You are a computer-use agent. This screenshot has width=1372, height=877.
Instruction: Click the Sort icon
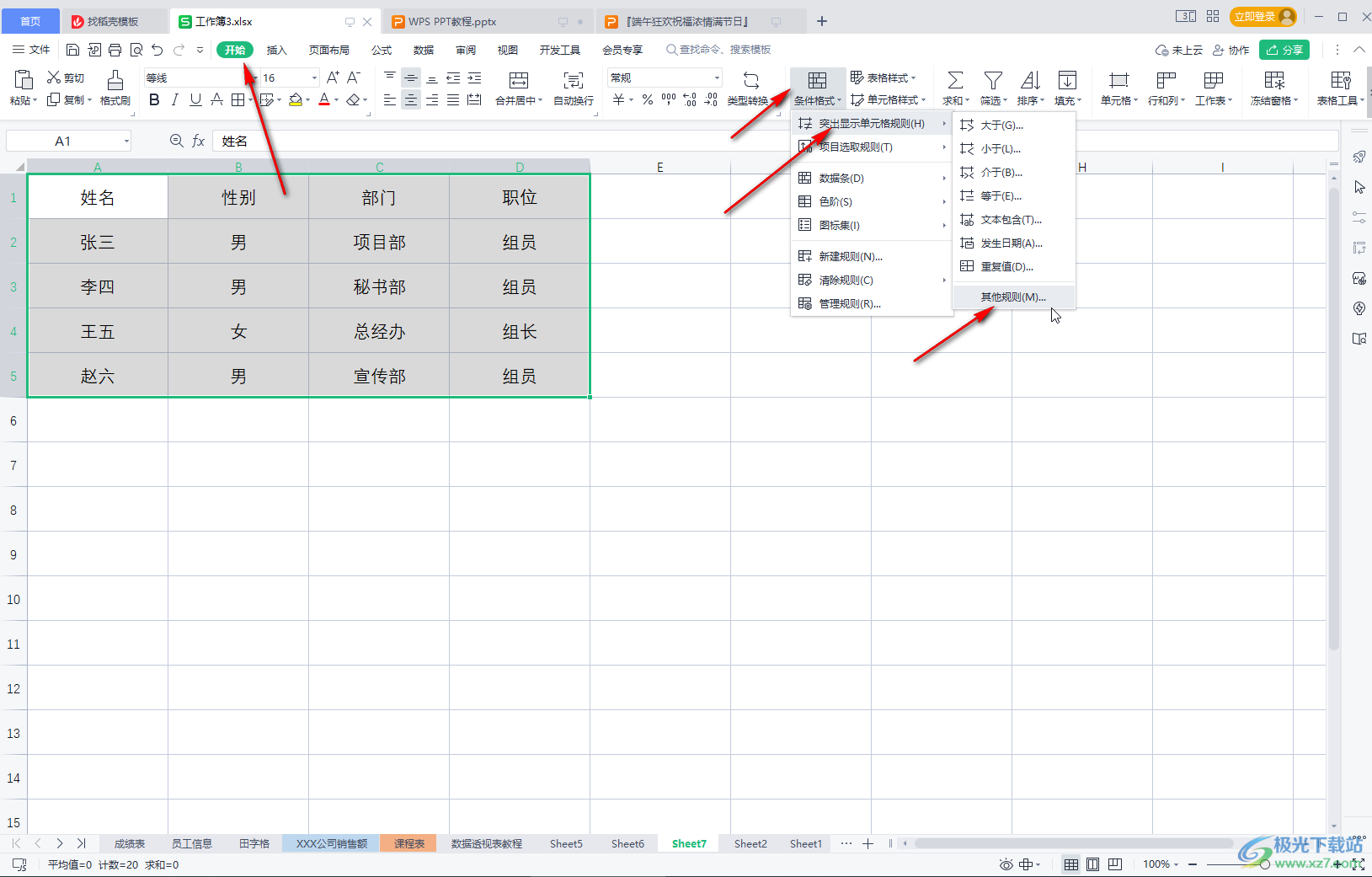tap(1030, 80)
